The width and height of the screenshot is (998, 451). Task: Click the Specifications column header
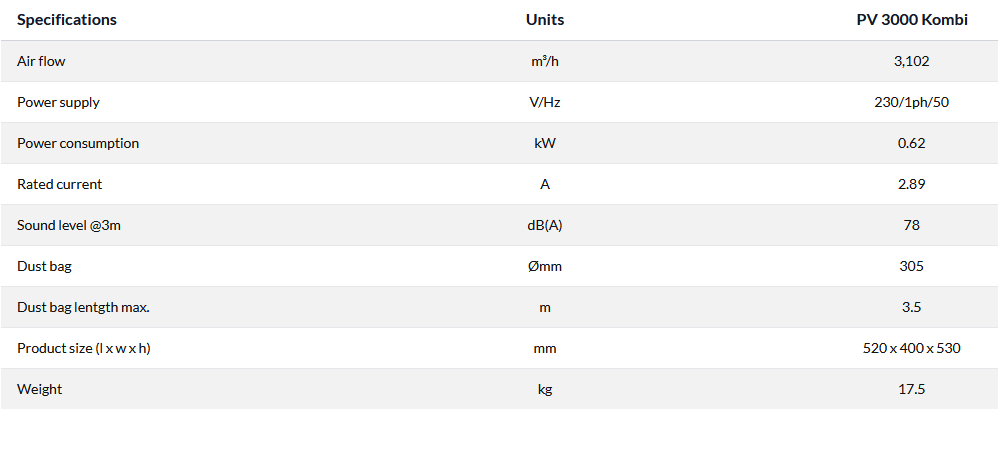[67, 20]
